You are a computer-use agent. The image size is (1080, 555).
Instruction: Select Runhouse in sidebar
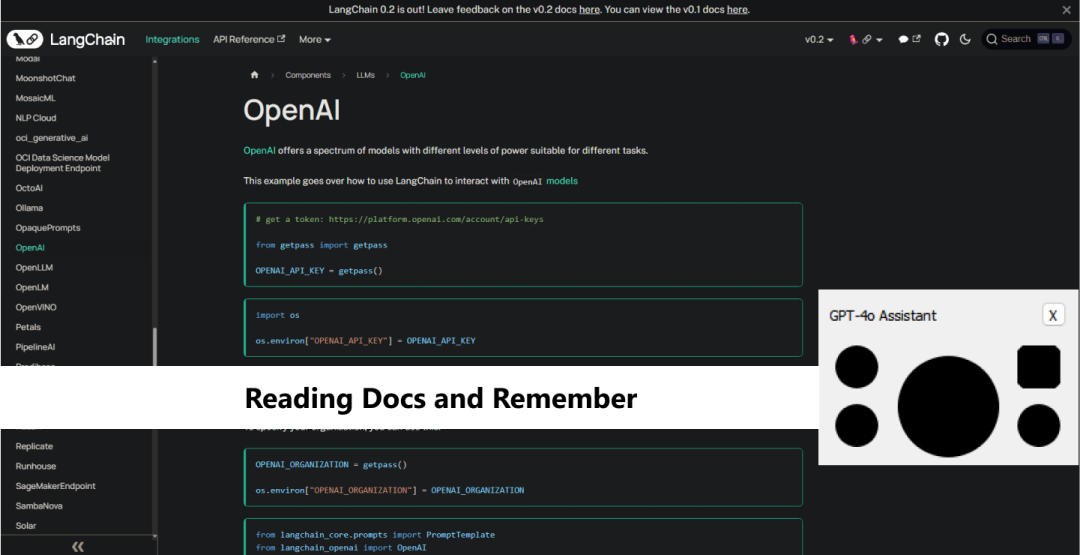click(36, 466)
